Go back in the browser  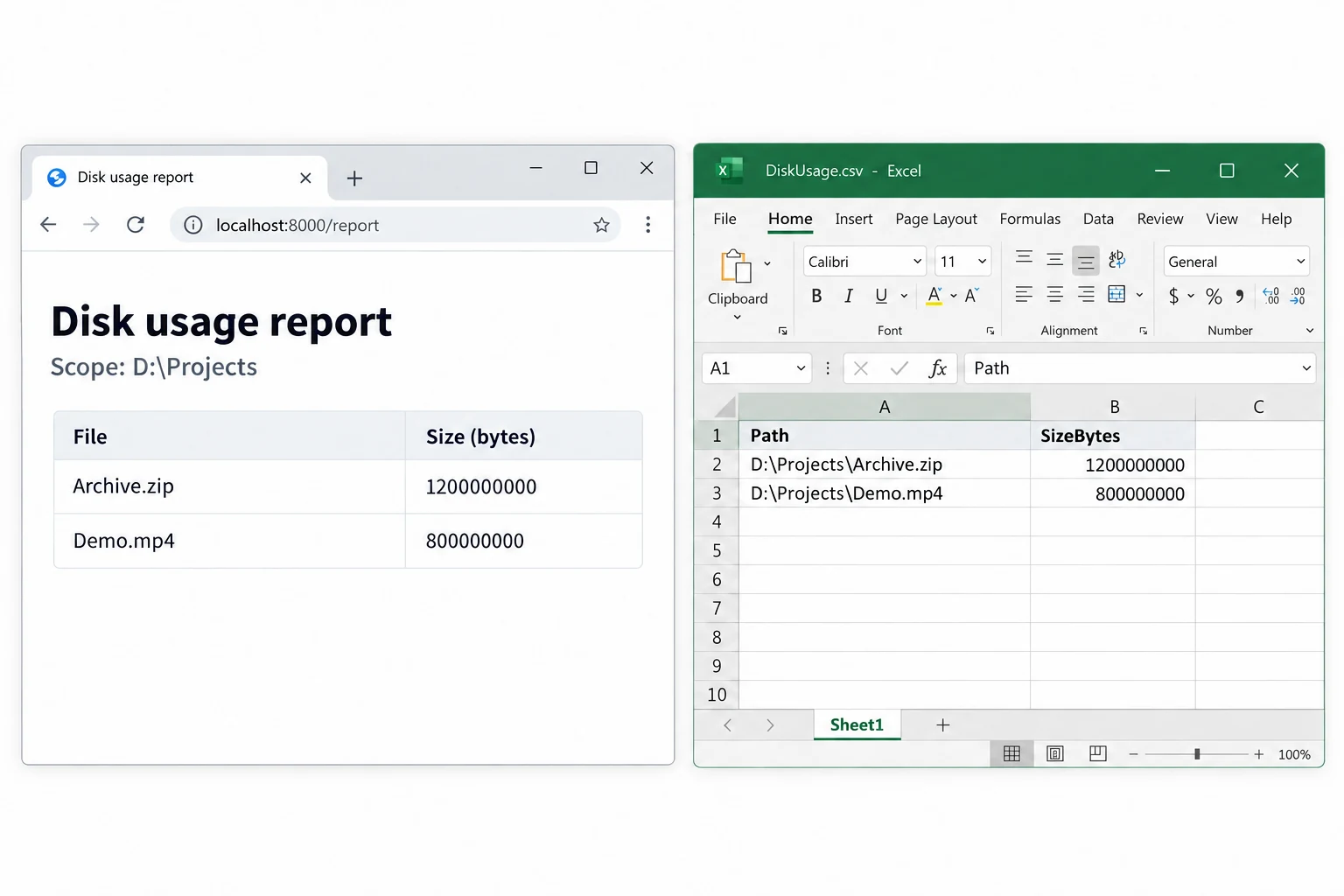click(48, 225)
